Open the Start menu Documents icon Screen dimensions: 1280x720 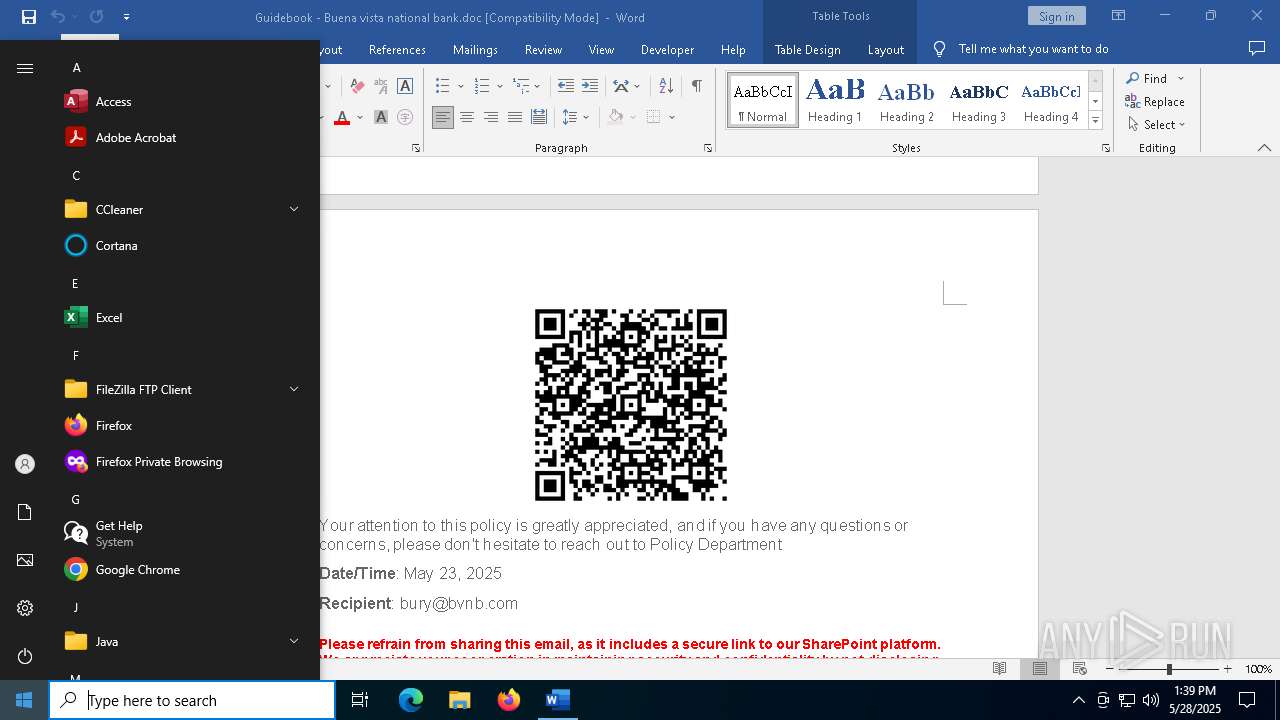(25, 512)
